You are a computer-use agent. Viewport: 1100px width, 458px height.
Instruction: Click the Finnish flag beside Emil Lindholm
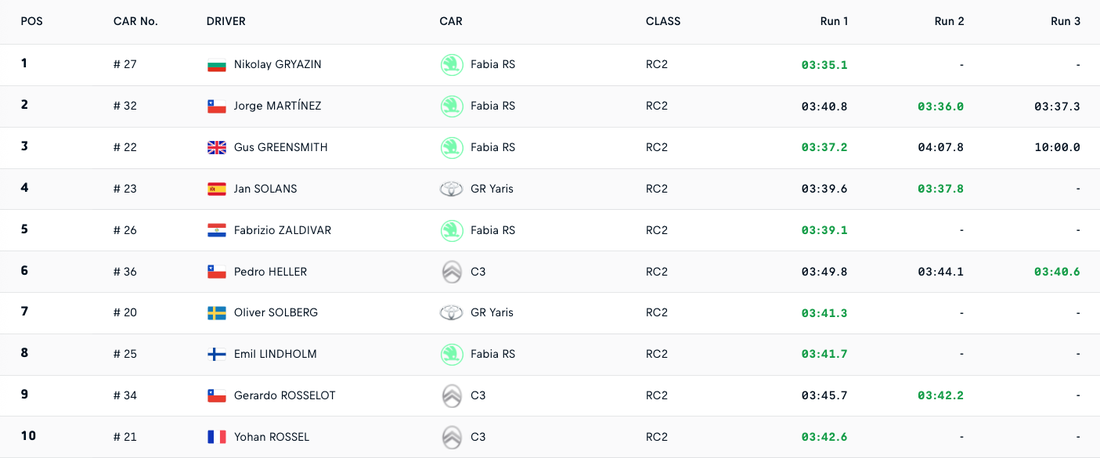(216, 355)
